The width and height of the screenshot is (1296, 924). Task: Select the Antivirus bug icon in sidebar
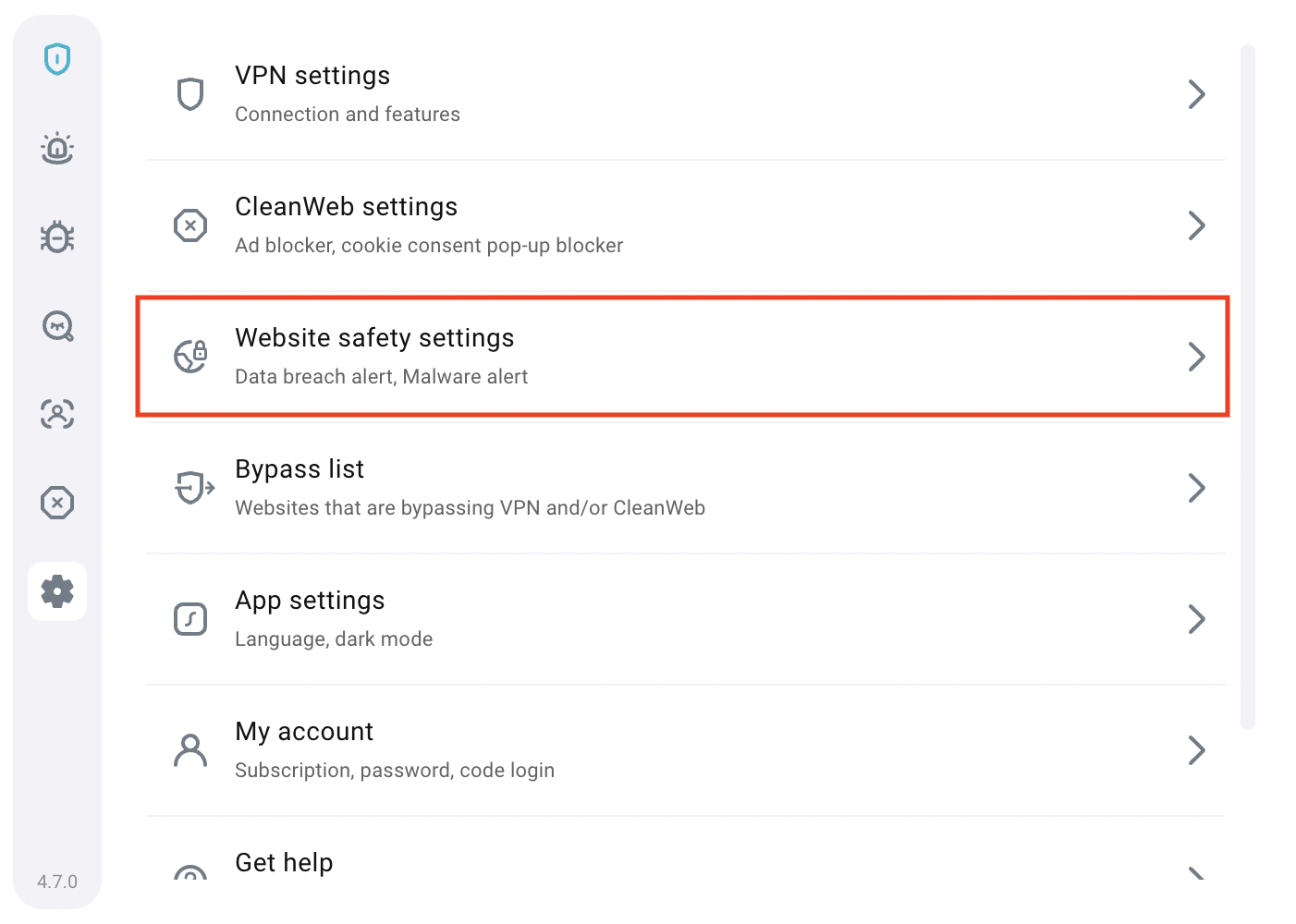[57, 237]
